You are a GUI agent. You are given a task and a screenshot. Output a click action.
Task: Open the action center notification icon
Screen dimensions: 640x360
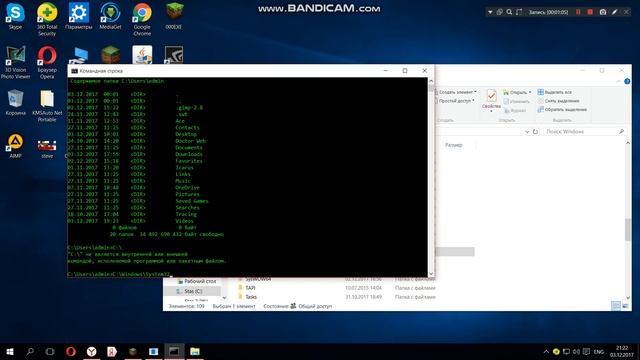tap(587, 351)
